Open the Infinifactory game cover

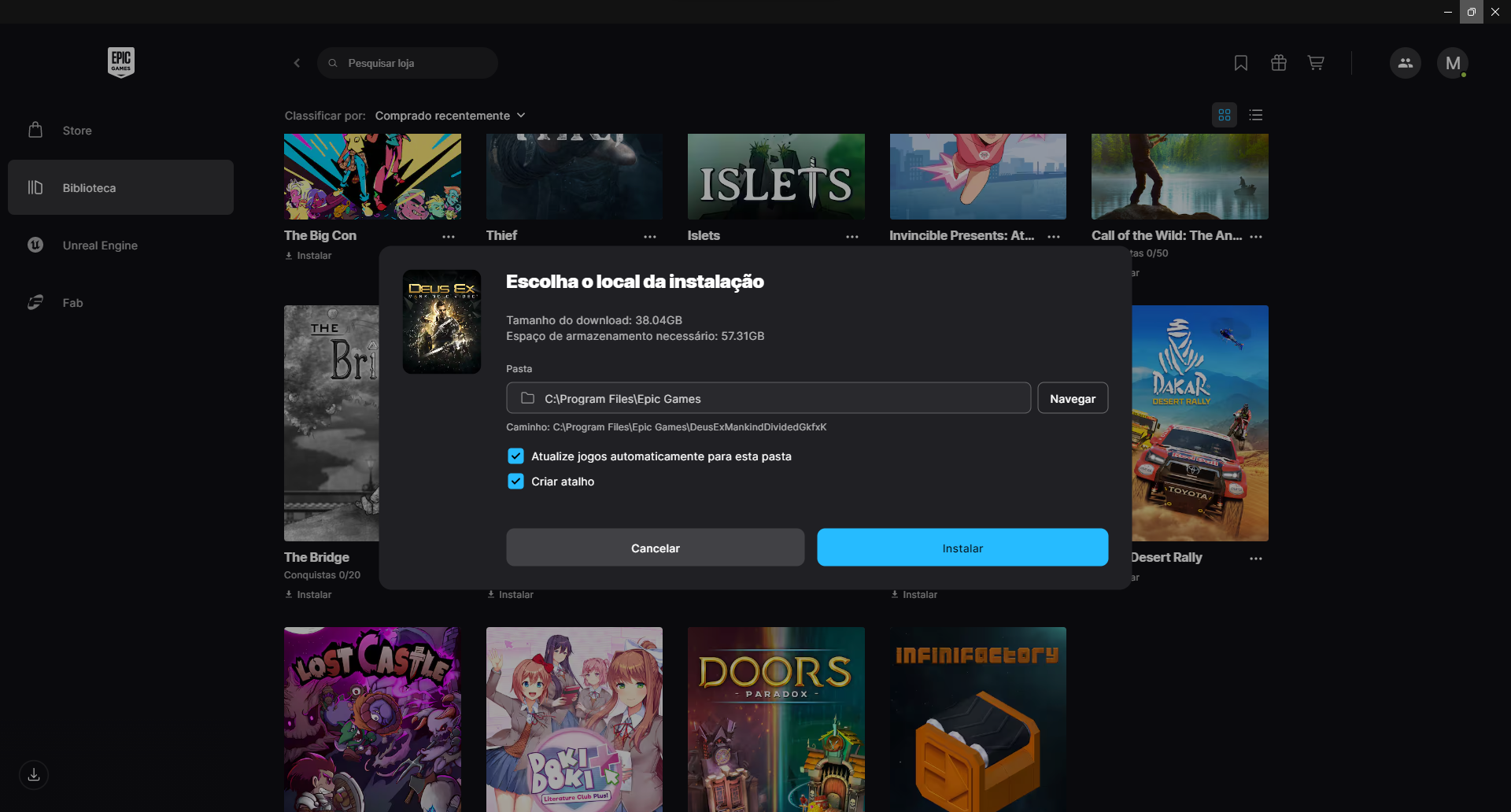click(978, 719)
